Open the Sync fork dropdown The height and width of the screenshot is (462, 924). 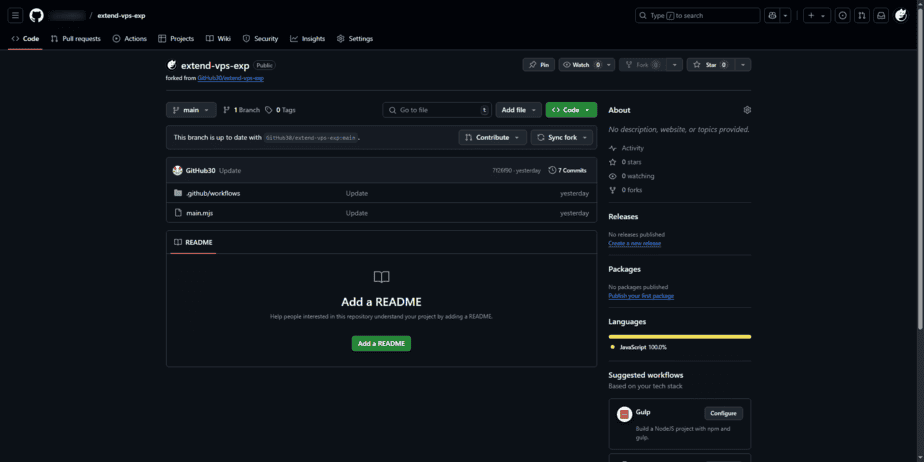coord(562,137)
